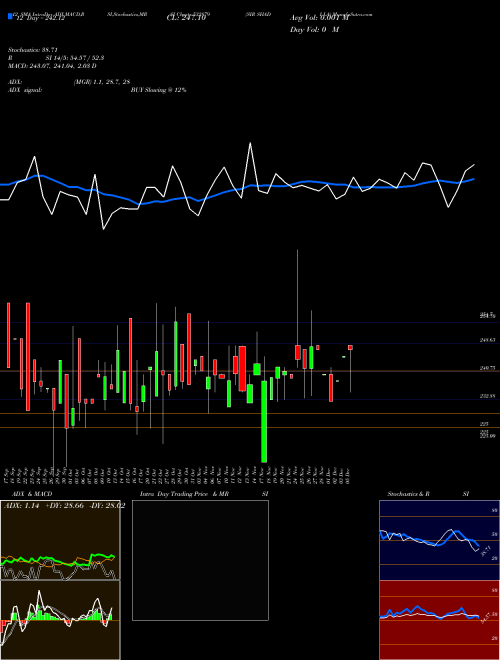Click the highest white line spike on upper chart
The image size is (500, 660).
pyautogui.click(x=250, y=144)
